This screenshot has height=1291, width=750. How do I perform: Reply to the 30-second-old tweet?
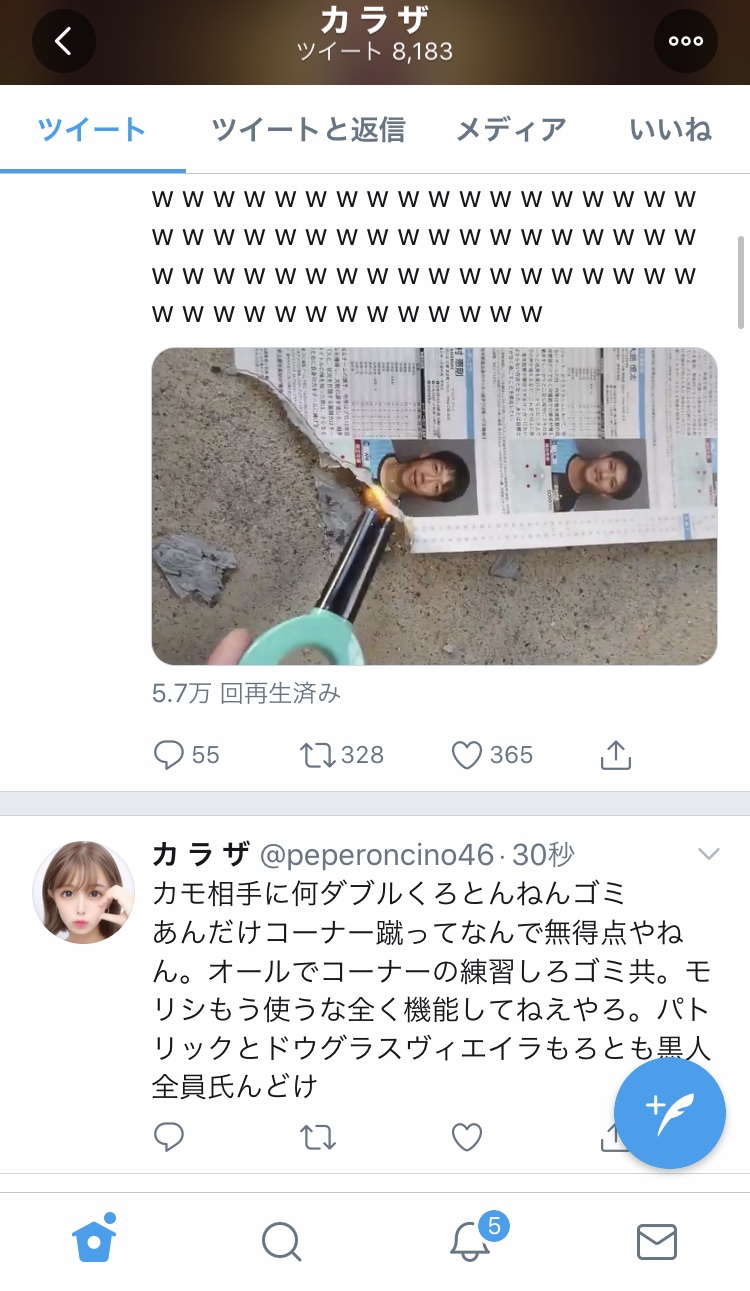[169, 1137]
